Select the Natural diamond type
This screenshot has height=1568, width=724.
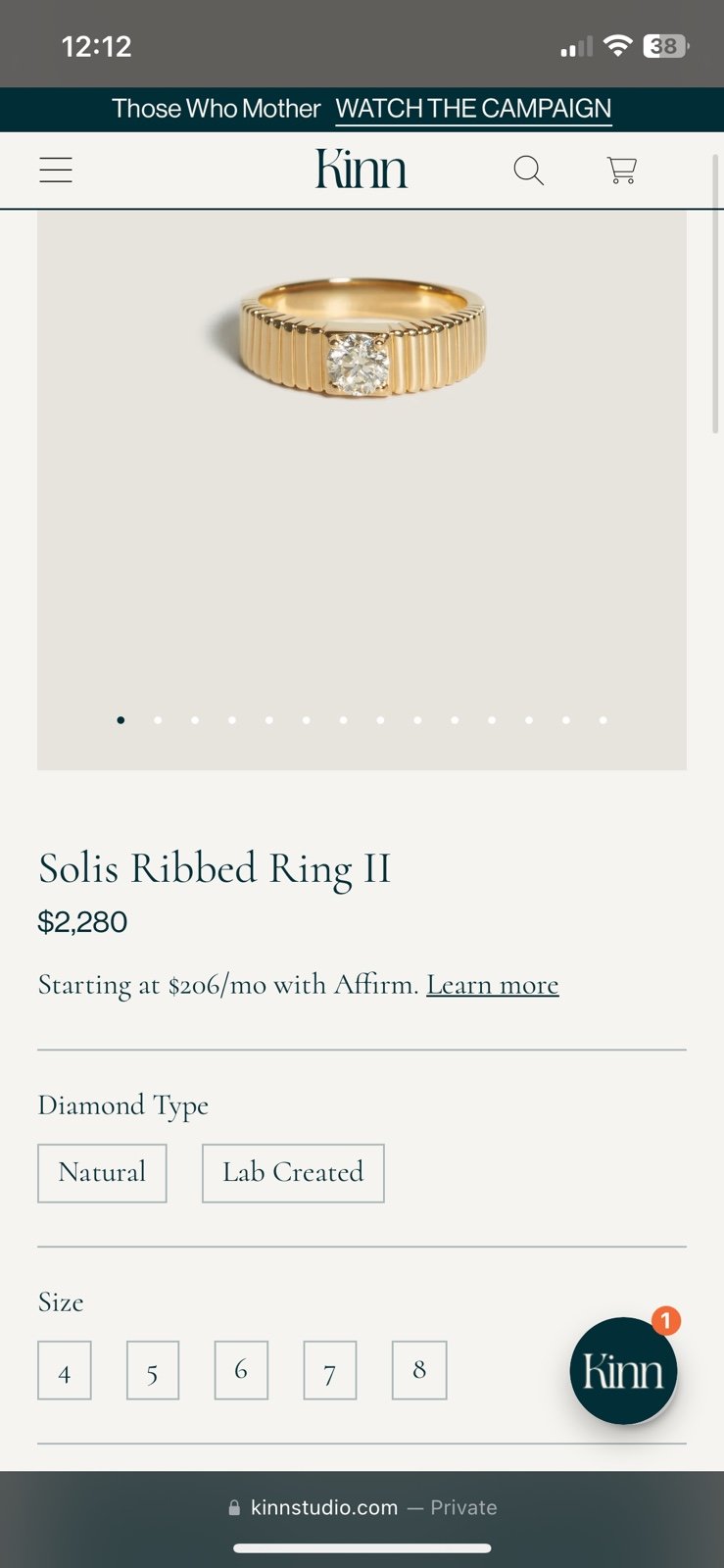(x=102, y=1173)
